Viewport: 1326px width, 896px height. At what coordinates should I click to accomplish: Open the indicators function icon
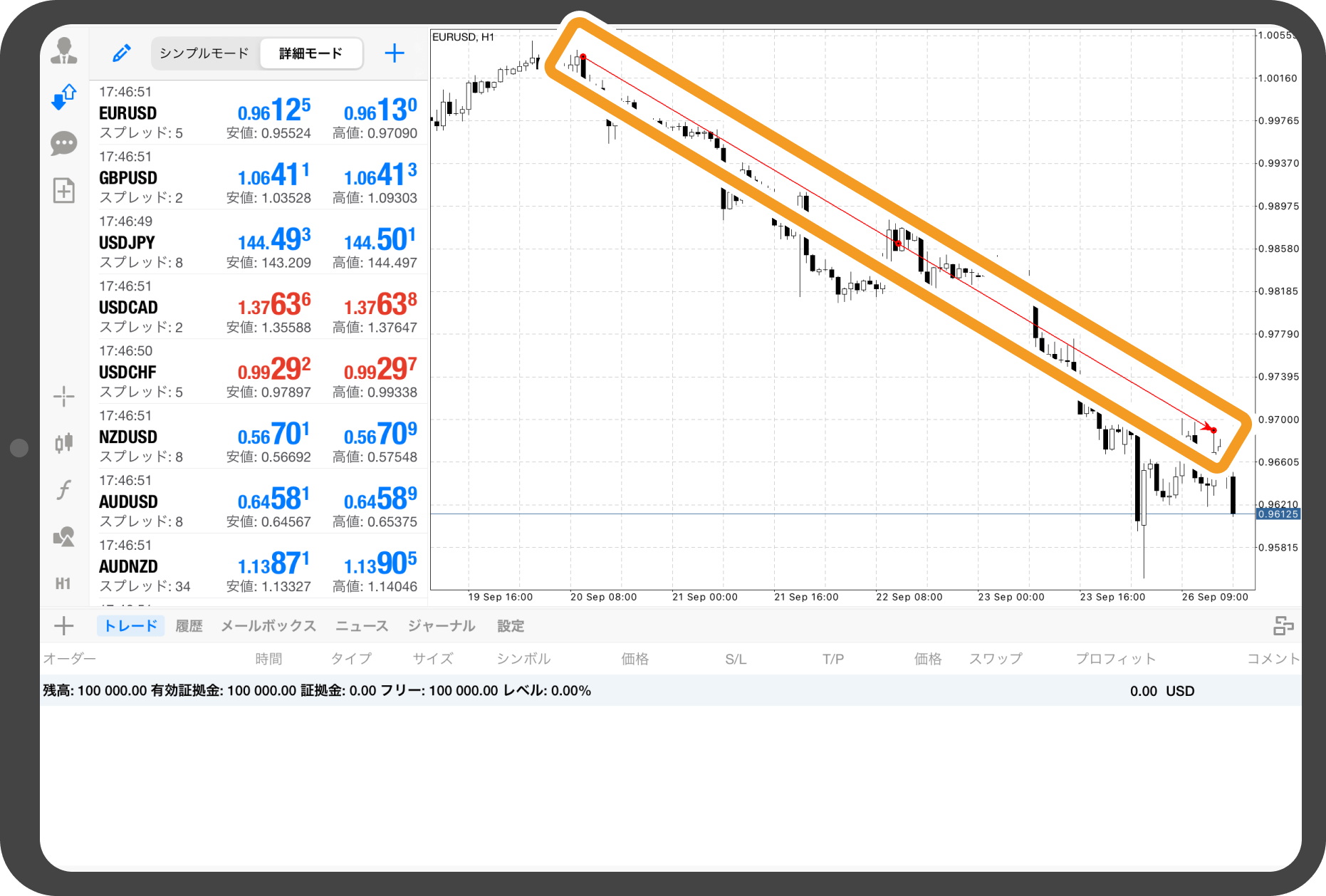64,490
